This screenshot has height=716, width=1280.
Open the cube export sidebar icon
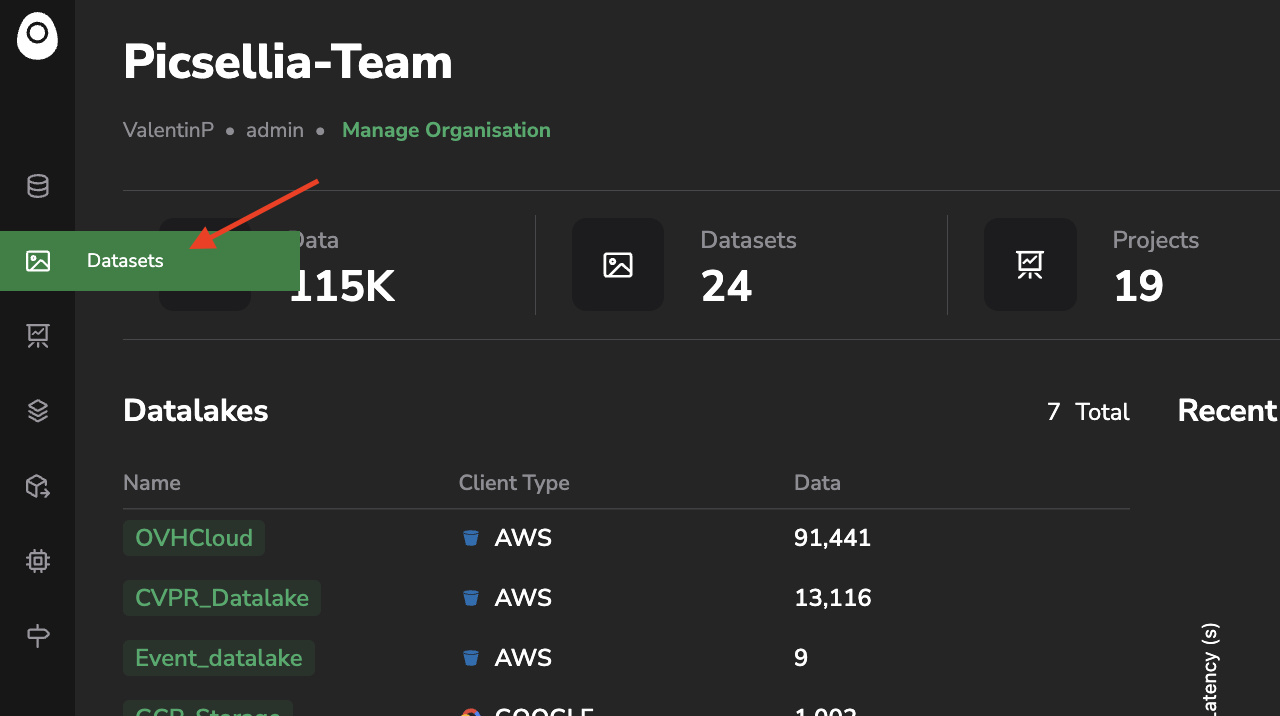click(x=38, y=486)
